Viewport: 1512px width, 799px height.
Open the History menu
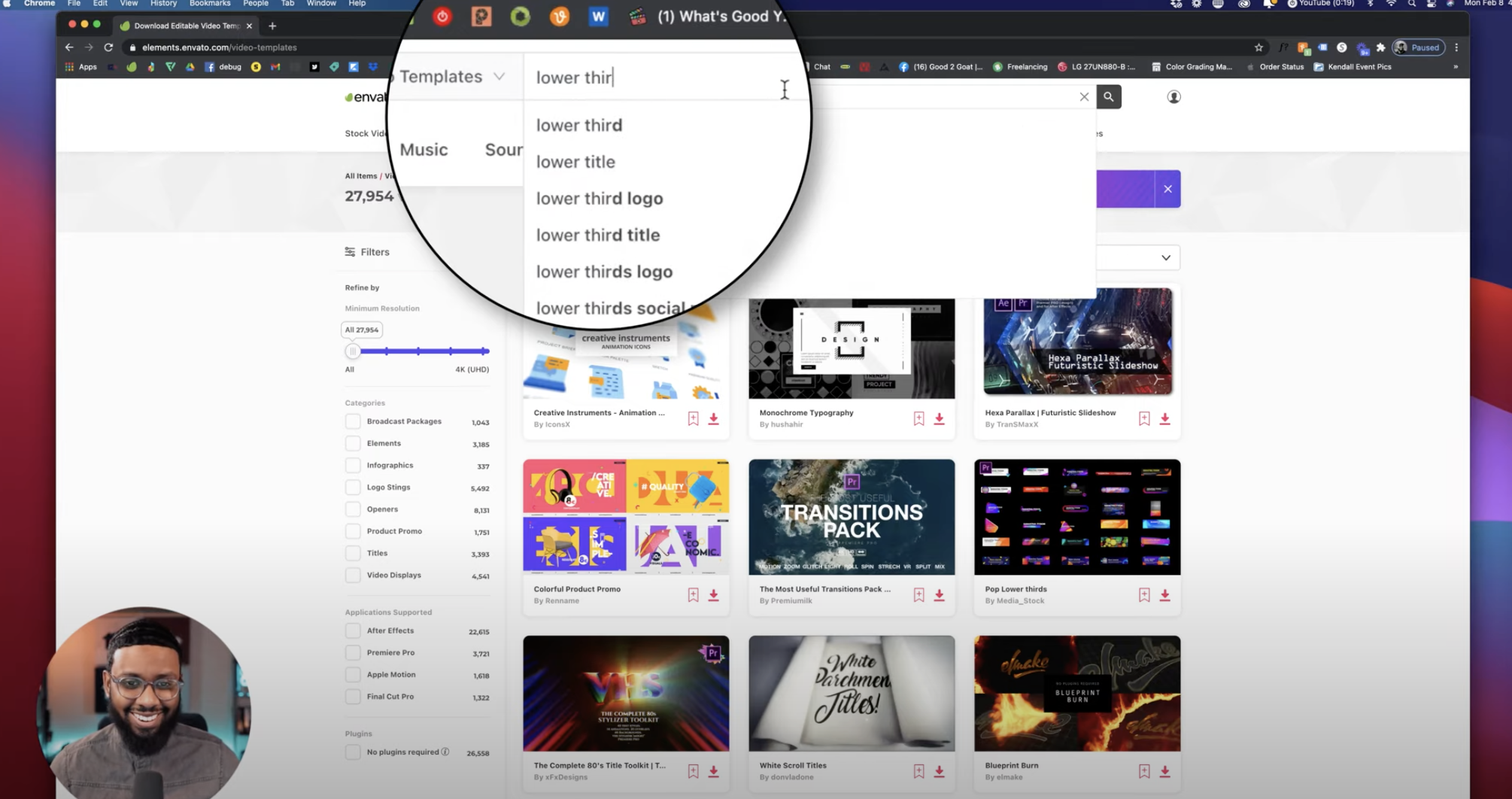tap(163, 4)
